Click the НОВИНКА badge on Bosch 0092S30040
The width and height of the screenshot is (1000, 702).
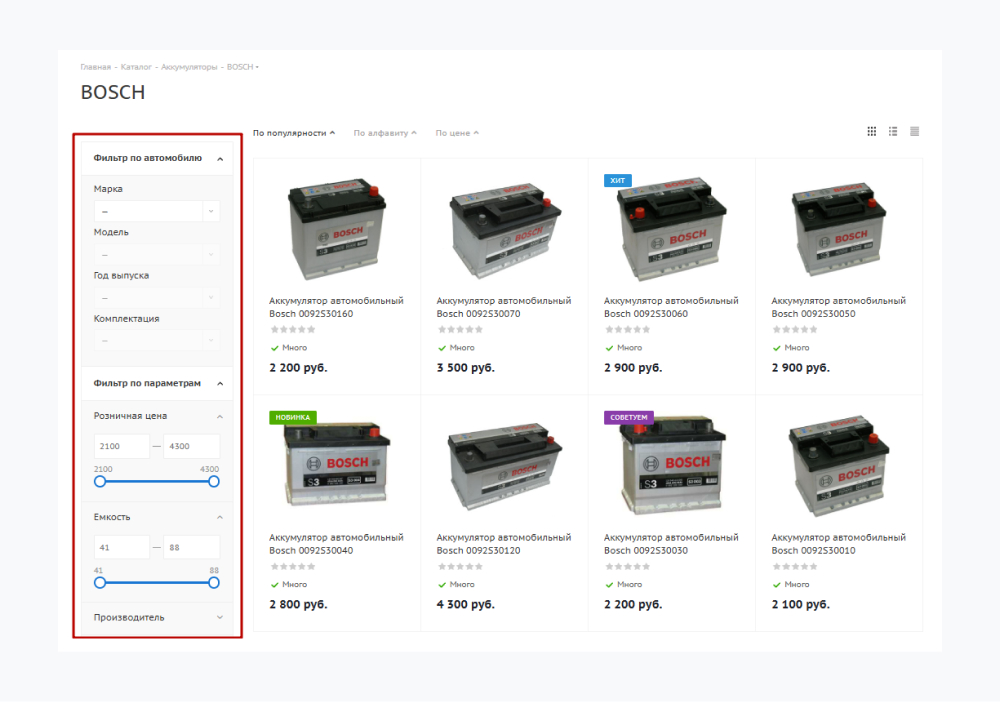click(292, 417)
